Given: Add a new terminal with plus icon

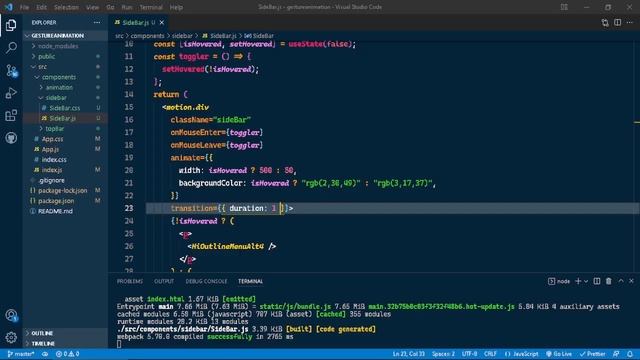Looking at the screenshot, I should point(578,281).
